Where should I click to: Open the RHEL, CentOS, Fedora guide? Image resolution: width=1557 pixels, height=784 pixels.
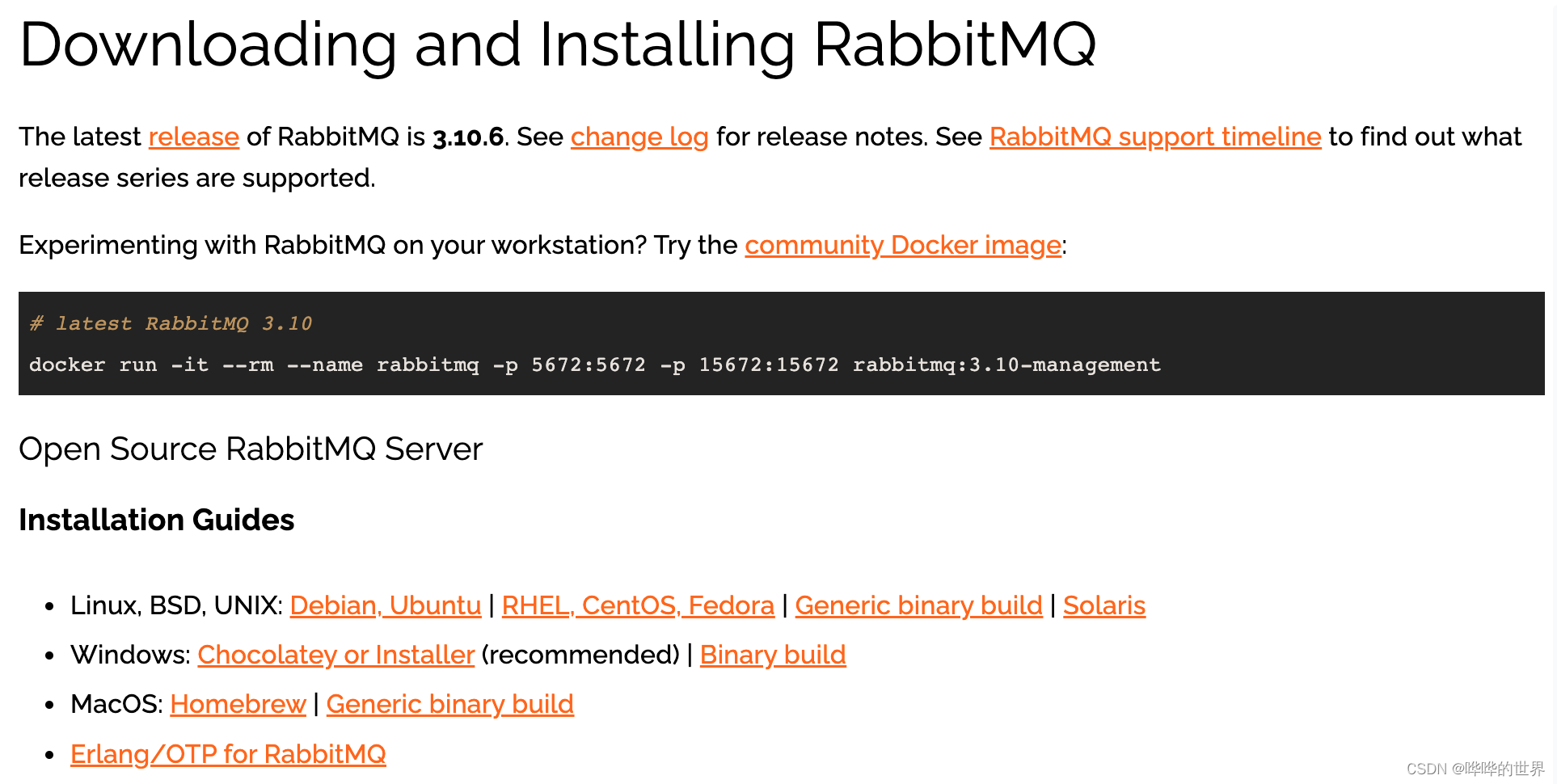click(637, 606)
